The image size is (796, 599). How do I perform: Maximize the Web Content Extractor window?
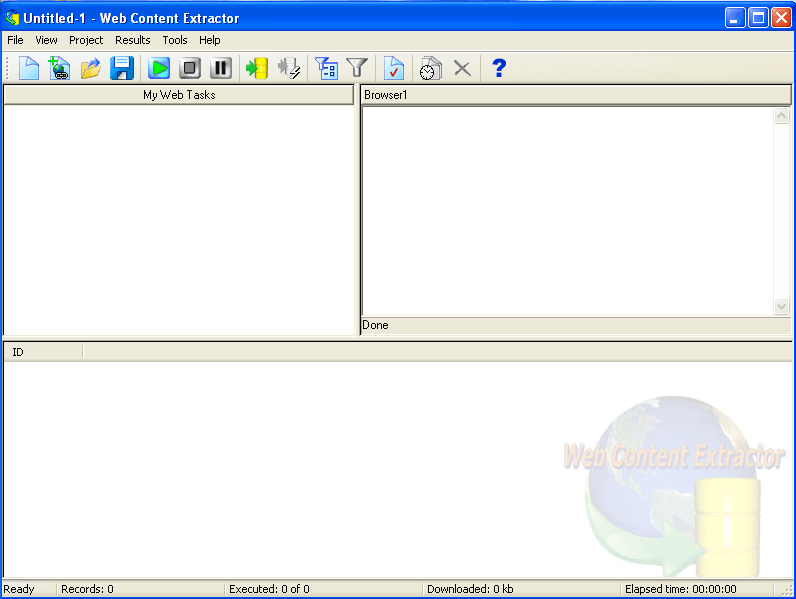(758, 18)
